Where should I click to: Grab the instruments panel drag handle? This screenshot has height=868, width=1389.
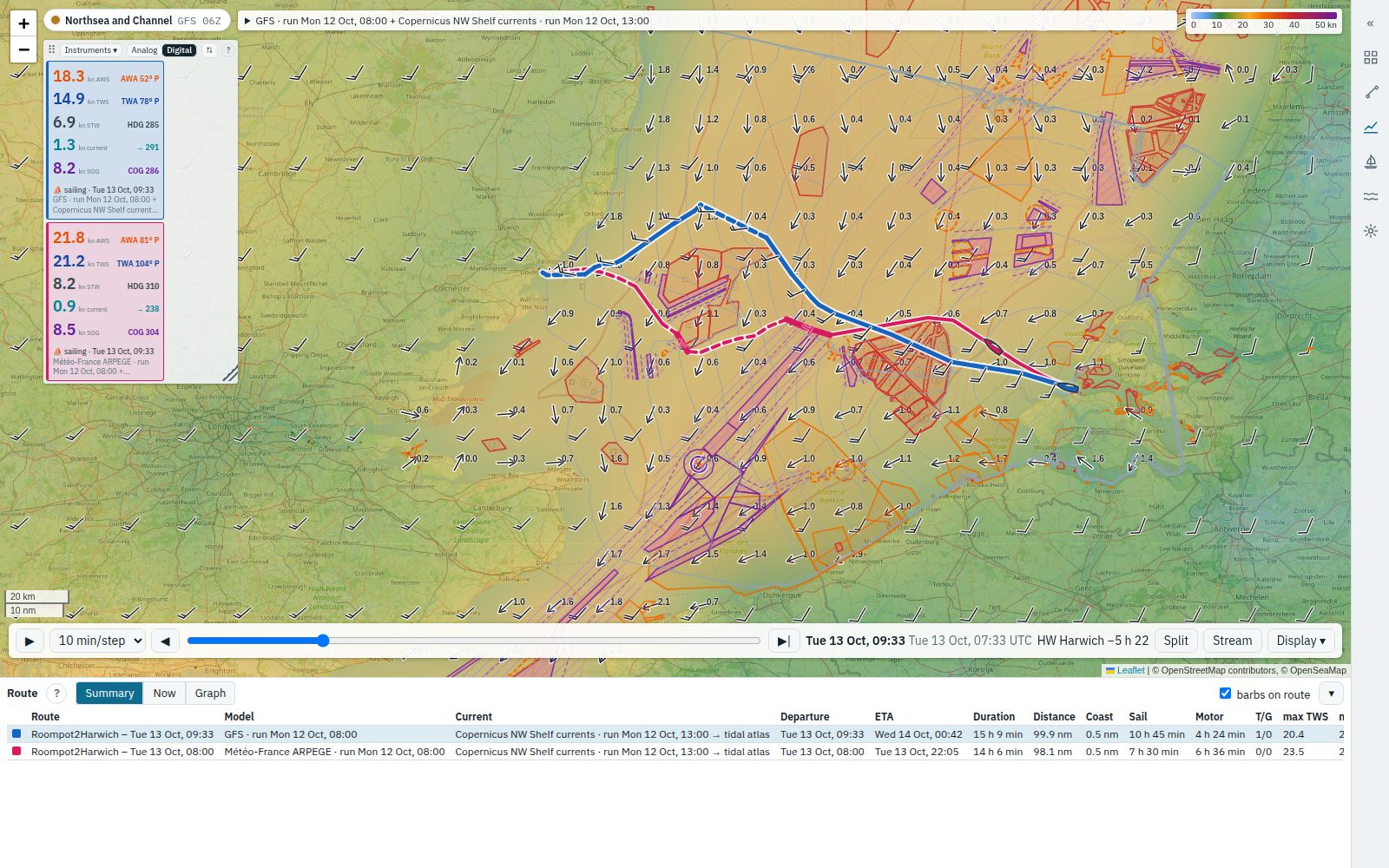click(52, 50)
